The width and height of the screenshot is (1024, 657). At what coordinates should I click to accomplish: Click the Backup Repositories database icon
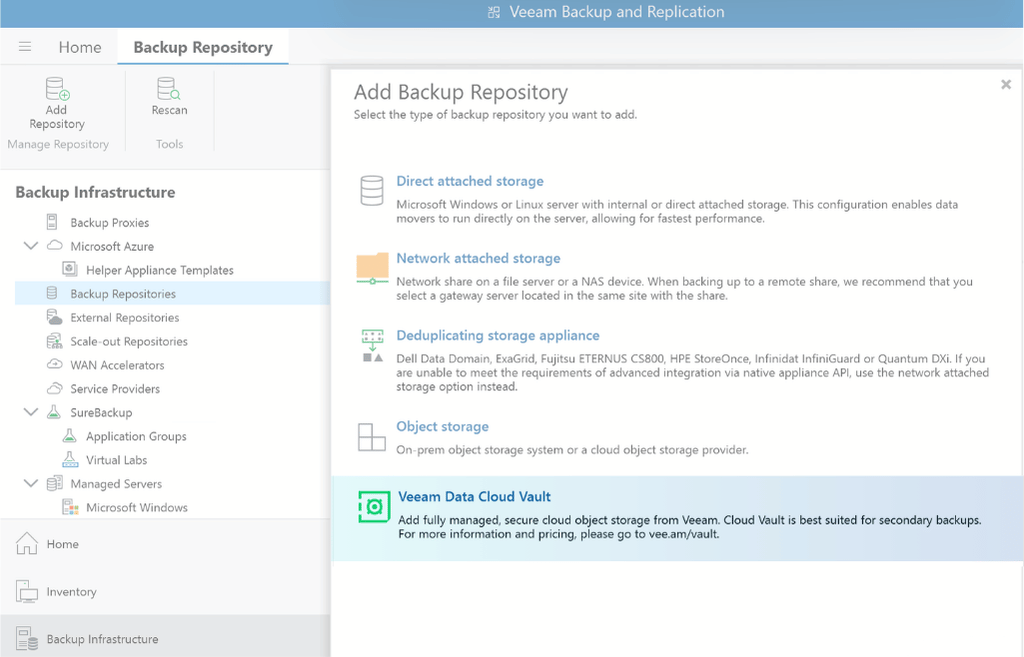point(52,293)
